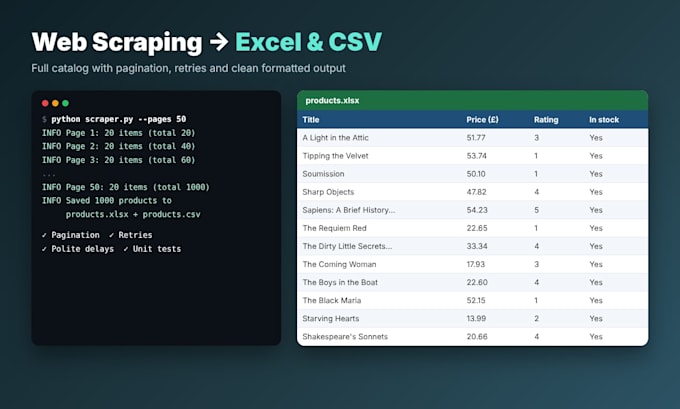Viewport: 680px width, 409px height.
Task: Click the '✓ Retries' item in terminal
Action: 131,235
